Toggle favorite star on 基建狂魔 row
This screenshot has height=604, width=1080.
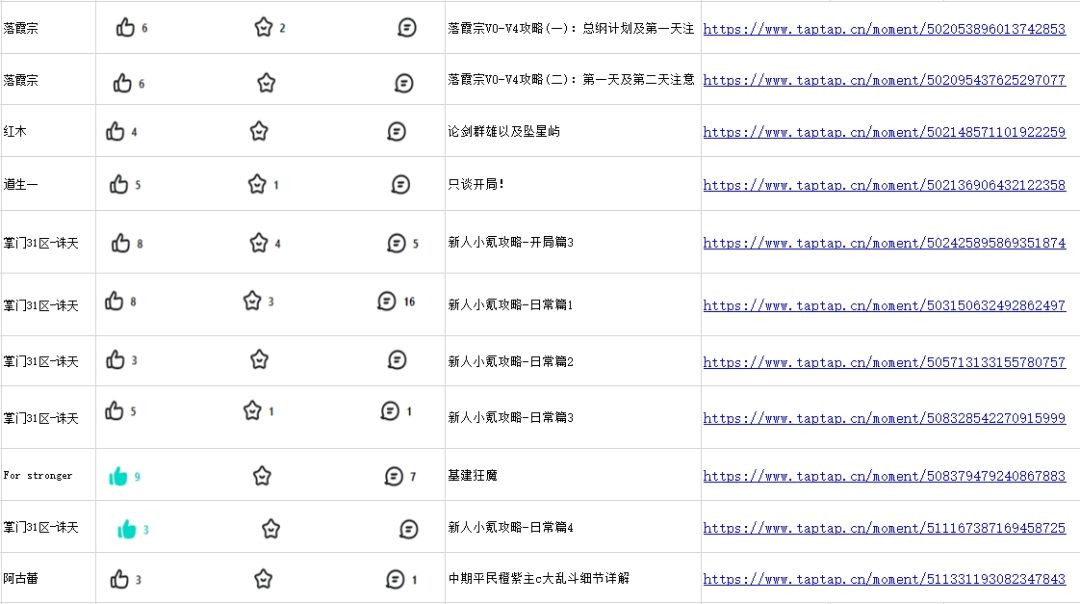pyautogui.click(x=262, y=476)
